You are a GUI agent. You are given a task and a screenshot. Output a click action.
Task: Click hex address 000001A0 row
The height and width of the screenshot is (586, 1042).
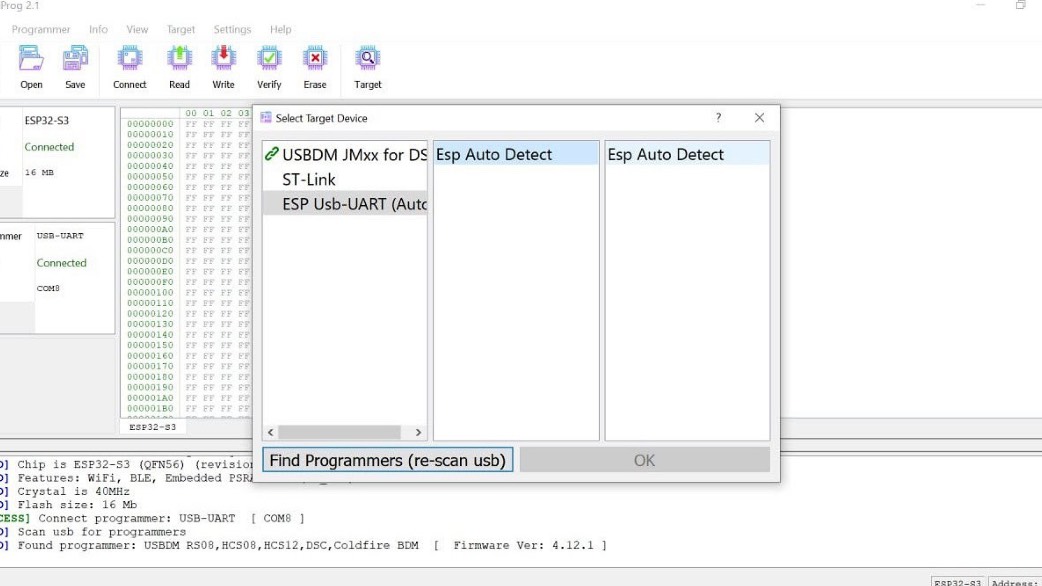(150, 398)
